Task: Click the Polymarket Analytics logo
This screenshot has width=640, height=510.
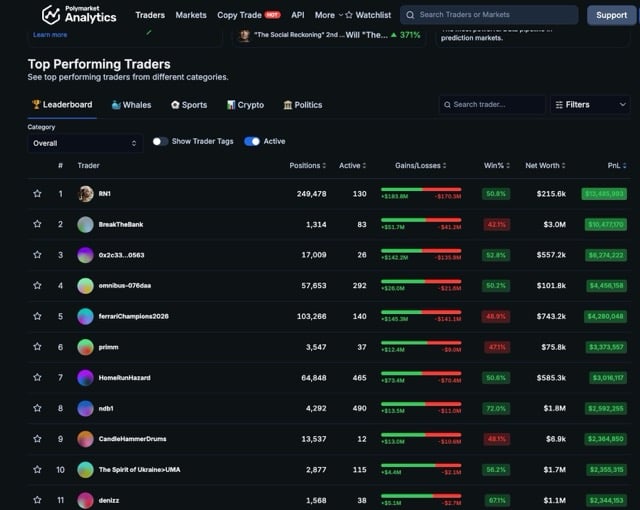Action: 79,15
